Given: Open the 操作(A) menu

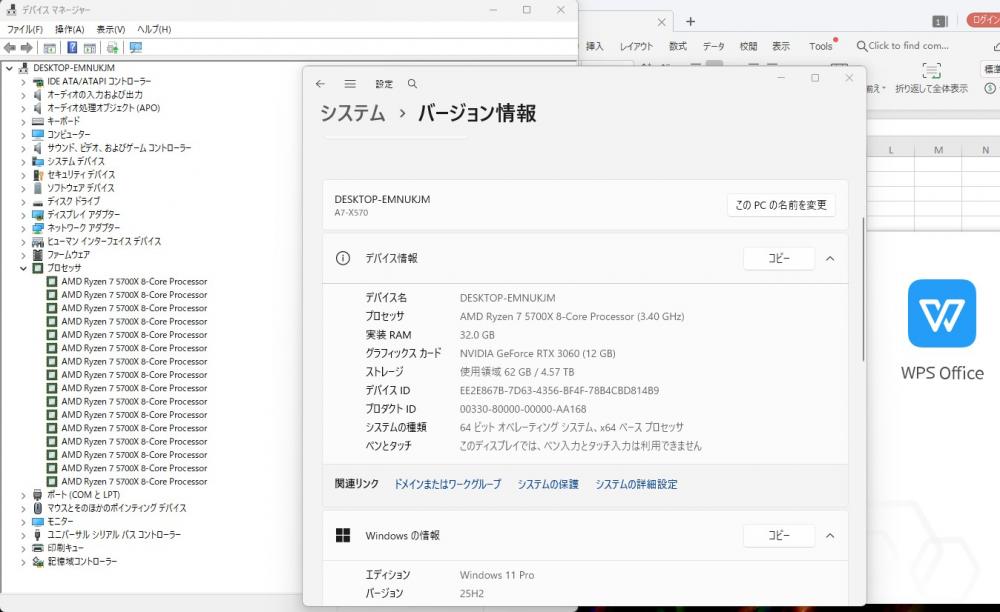Looking at the screenshot, I should [70, 29].
